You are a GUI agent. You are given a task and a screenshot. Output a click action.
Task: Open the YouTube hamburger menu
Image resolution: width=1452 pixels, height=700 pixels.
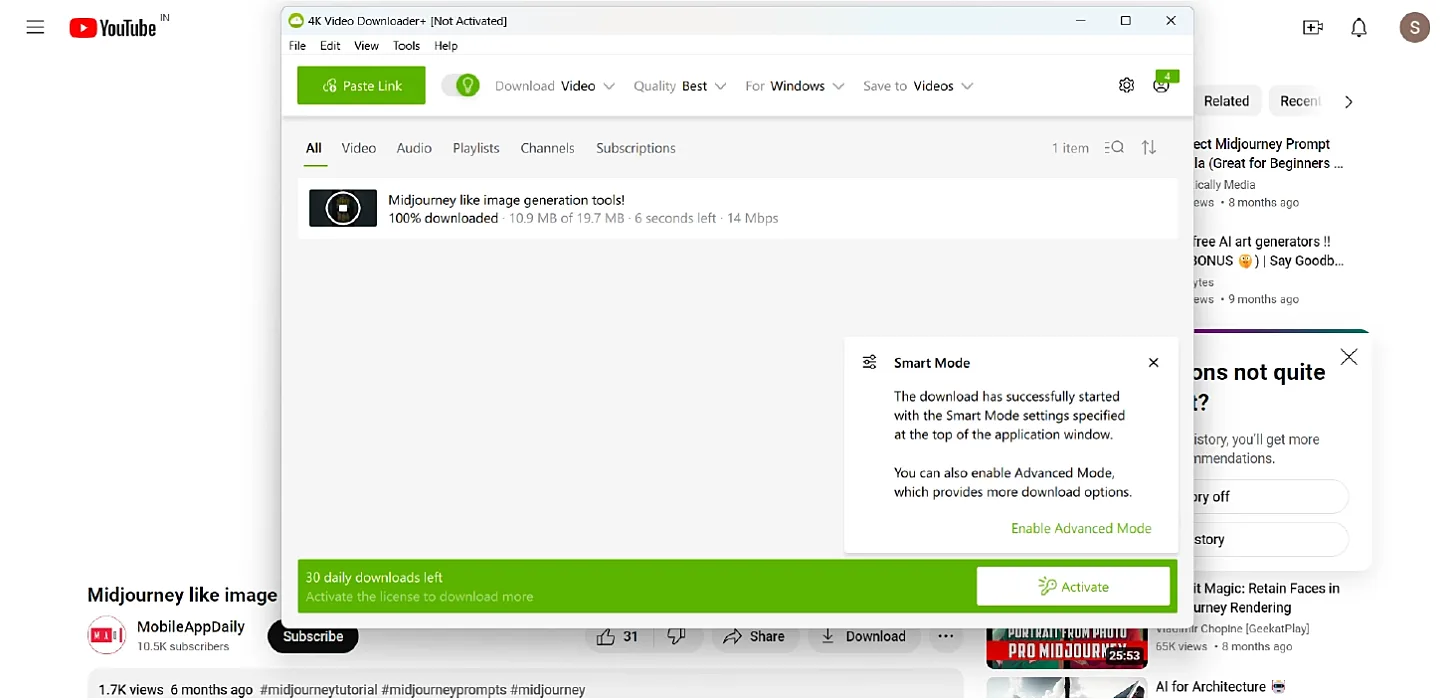(x=36, y=28)
